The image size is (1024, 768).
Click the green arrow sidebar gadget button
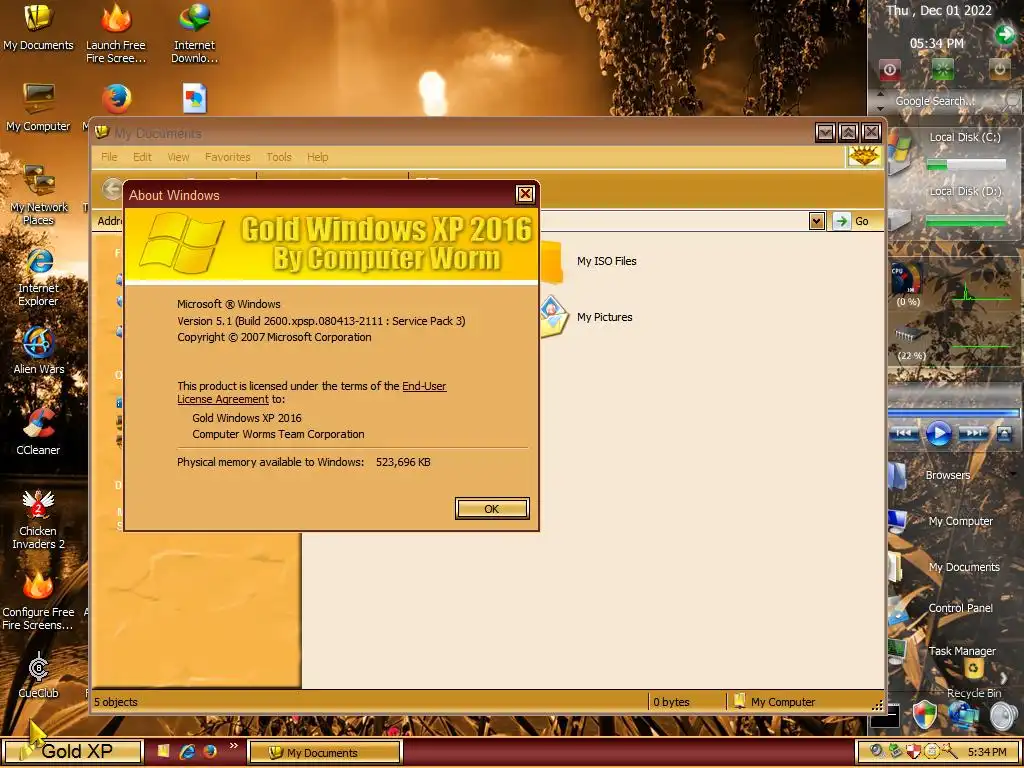(1005, 34)
